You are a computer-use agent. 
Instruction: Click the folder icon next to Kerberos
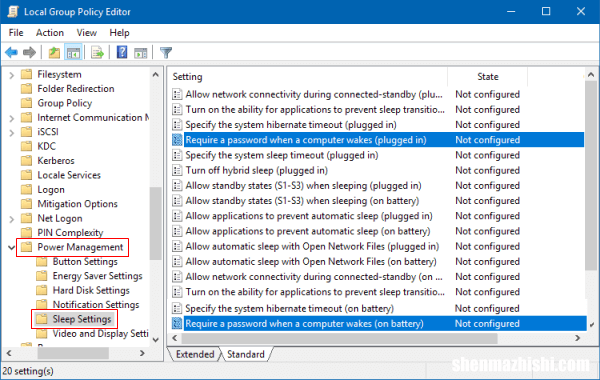click(26, 160)
